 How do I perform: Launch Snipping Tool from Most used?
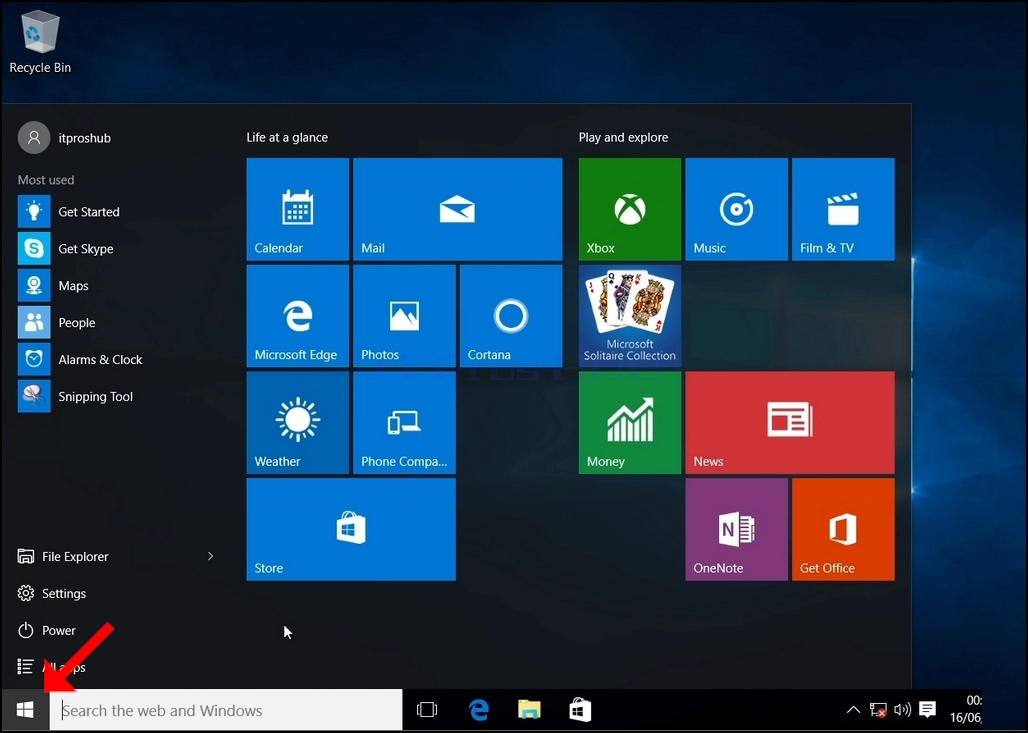(116, 396)
